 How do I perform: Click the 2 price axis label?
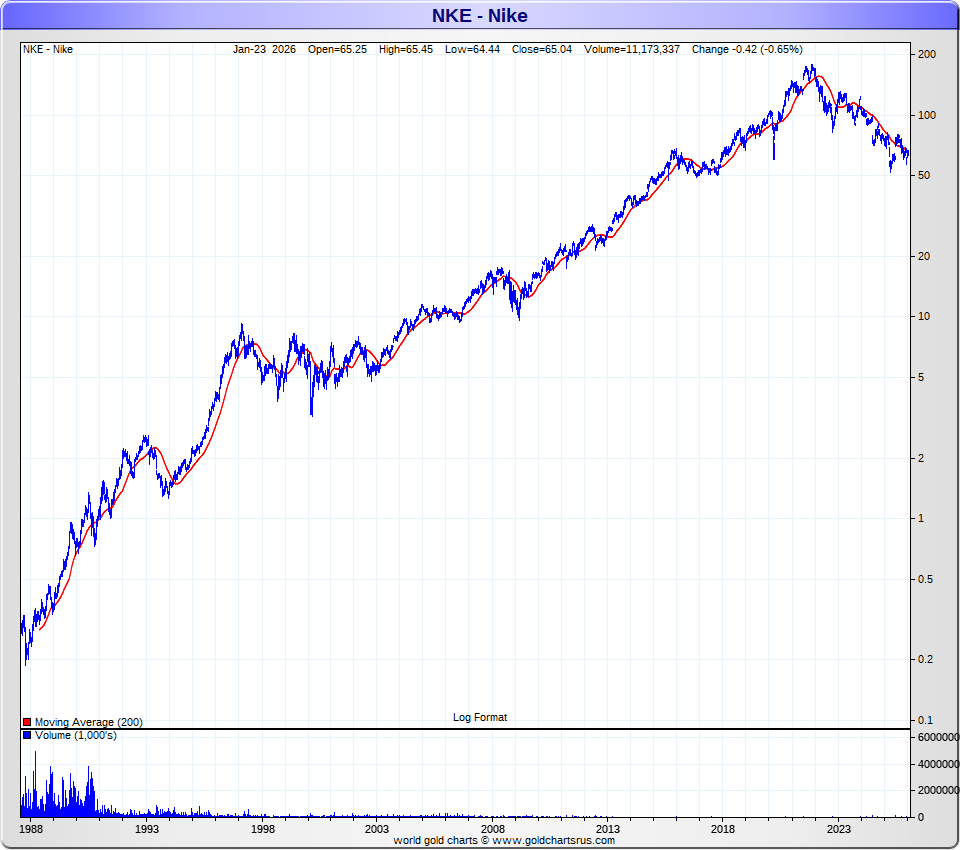921,458
